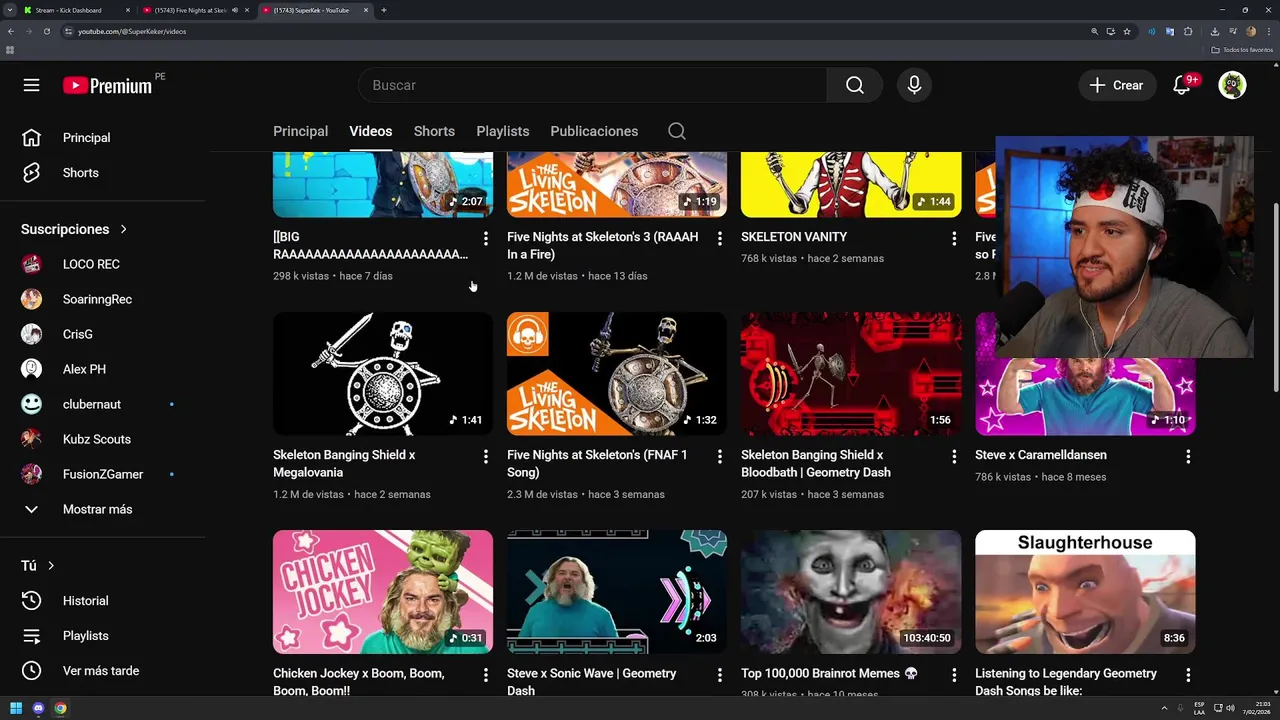Image resolution: width=1280 pixels, height=720 pixels.
Task: Click the YouTube Premium logo
Action: click(x=107, y=85)
